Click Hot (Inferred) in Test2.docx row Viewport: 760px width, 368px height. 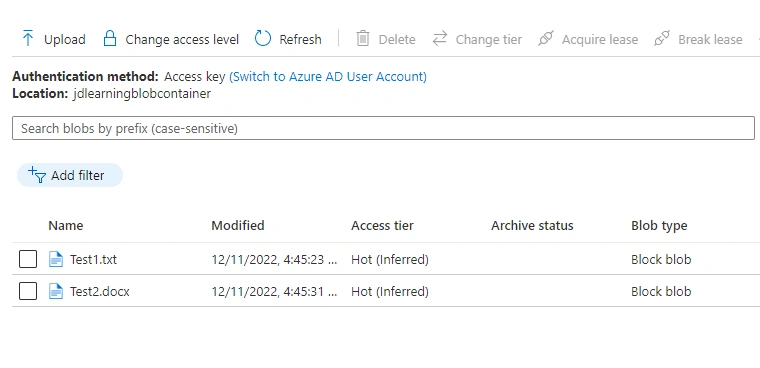pyautogui.click(x=390, y=291)
